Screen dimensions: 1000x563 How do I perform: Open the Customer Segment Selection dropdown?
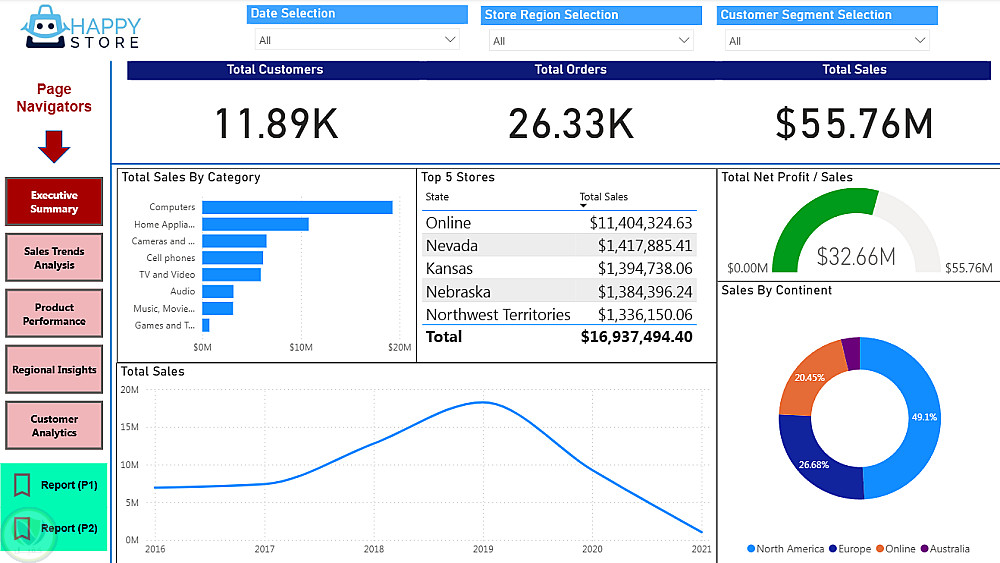[827, 40]
